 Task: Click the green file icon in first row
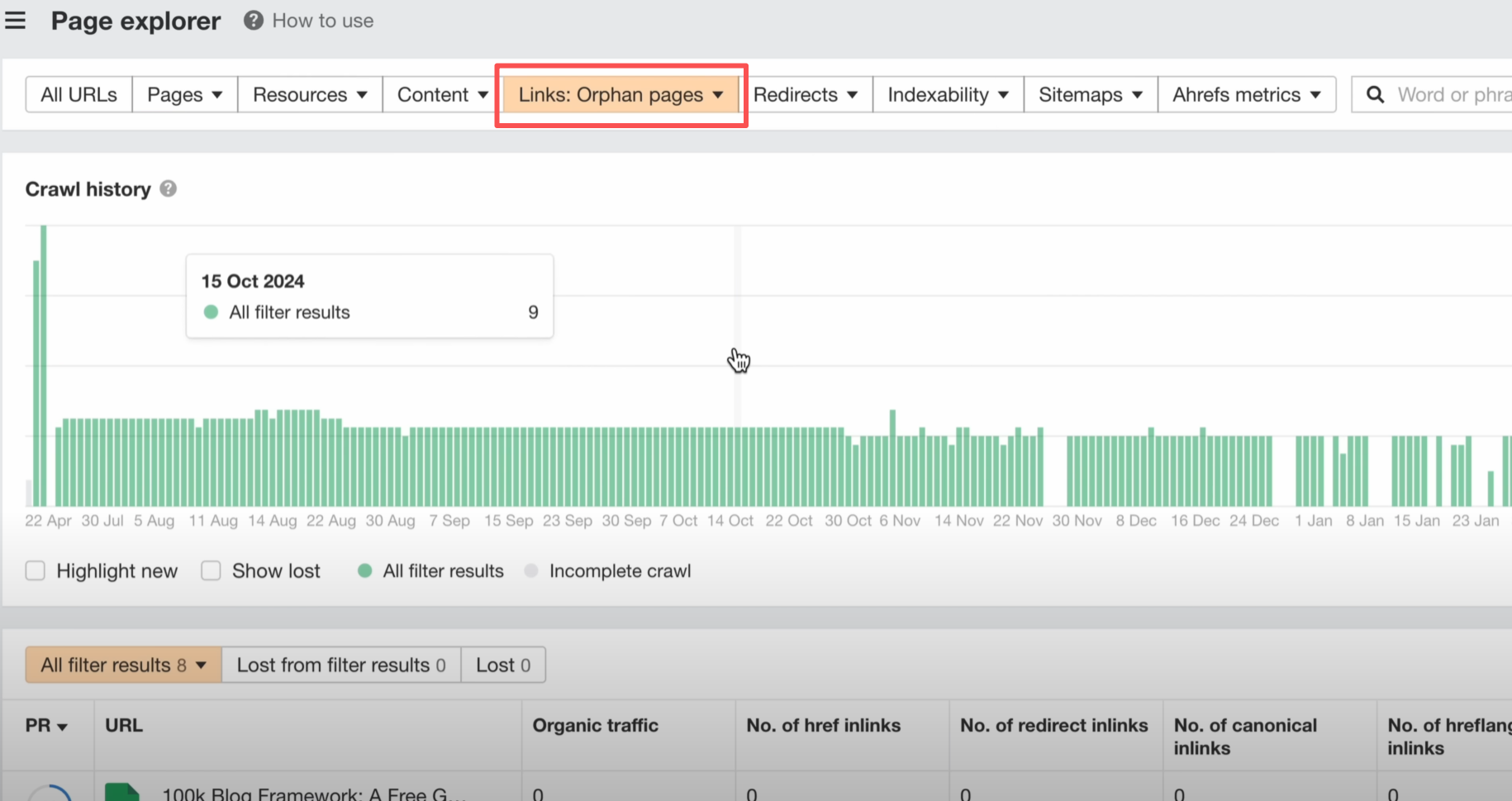[122, 792]
